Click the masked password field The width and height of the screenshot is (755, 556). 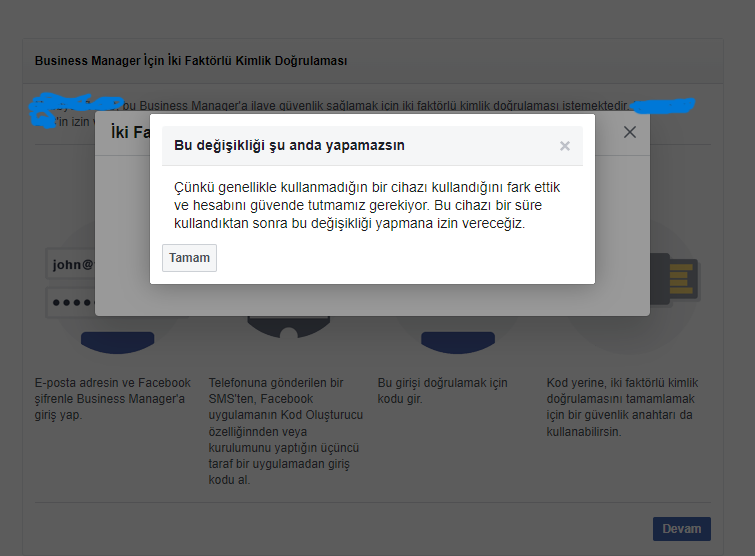click(x=71, y=302)
